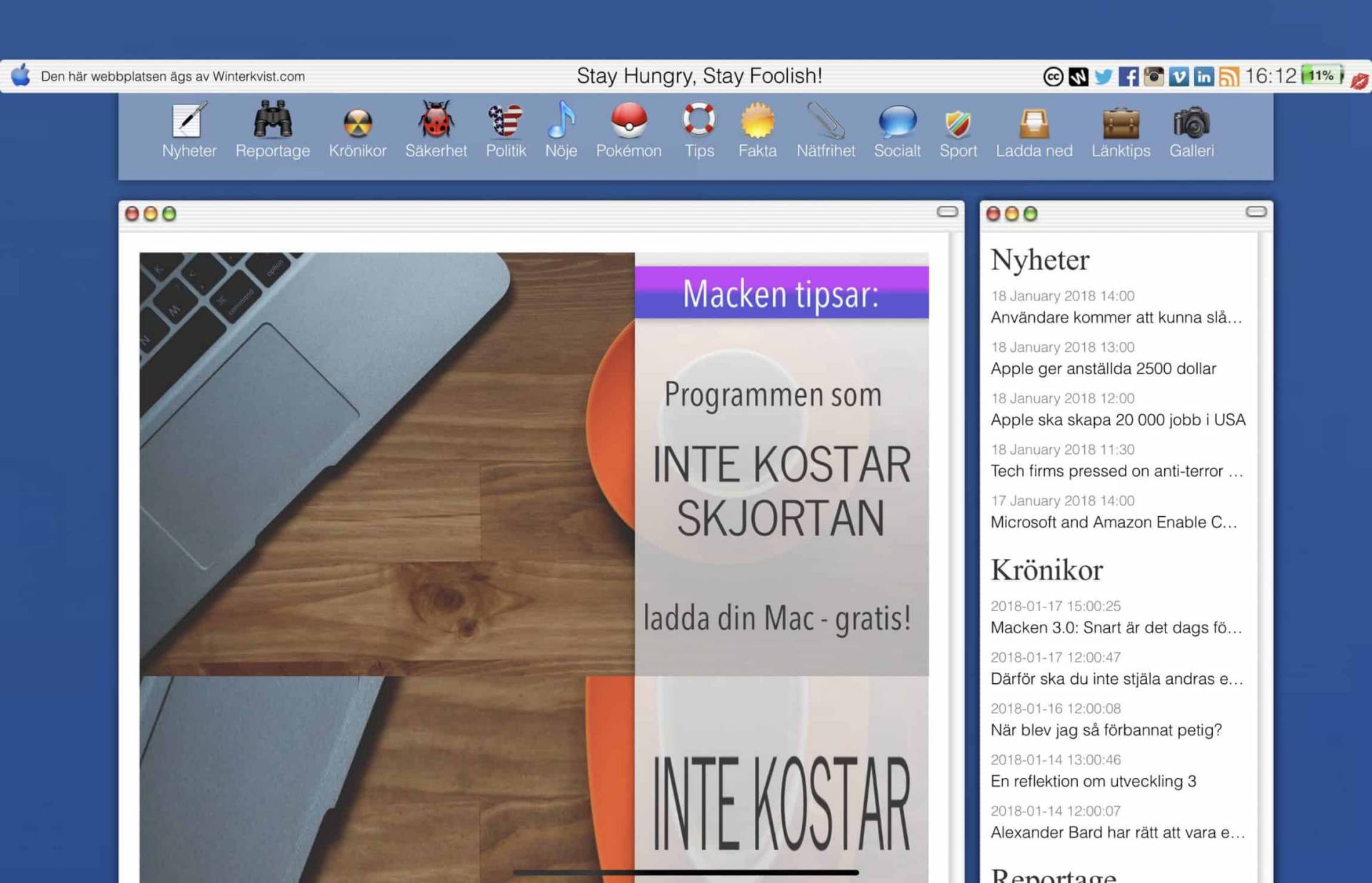Collapse the main window with pill button
Image resolution: width=1372 pixels, height=883 pixels.
coord(946,211)
